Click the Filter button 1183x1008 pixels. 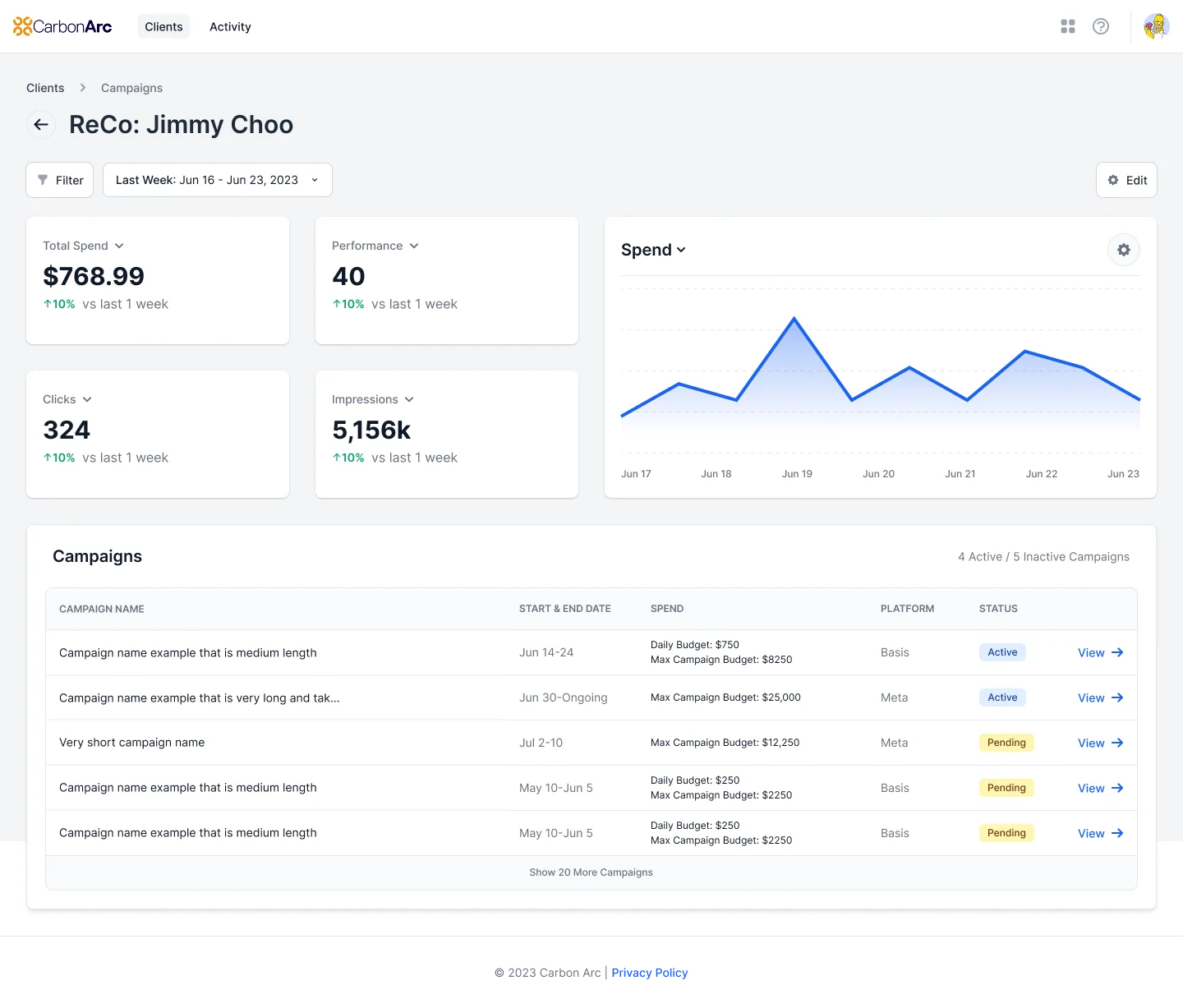[60, 180]
